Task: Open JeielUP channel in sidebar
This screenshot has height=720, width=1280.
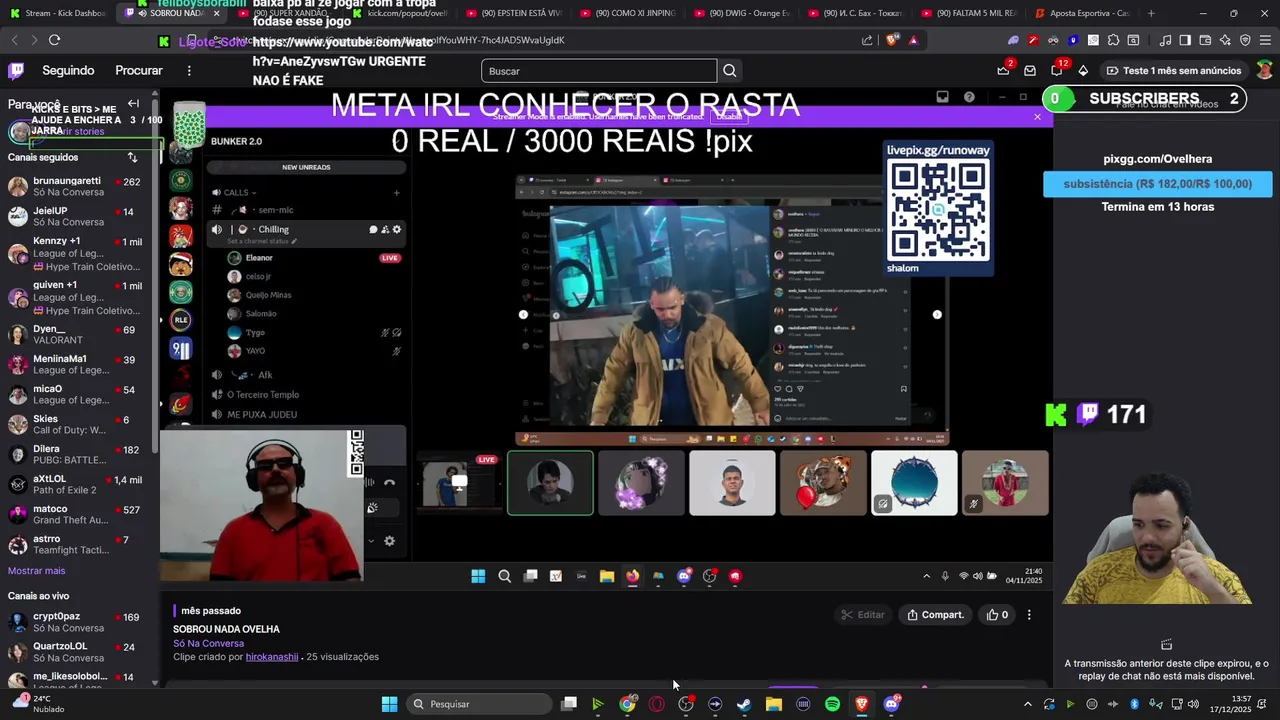Action: 78,217
